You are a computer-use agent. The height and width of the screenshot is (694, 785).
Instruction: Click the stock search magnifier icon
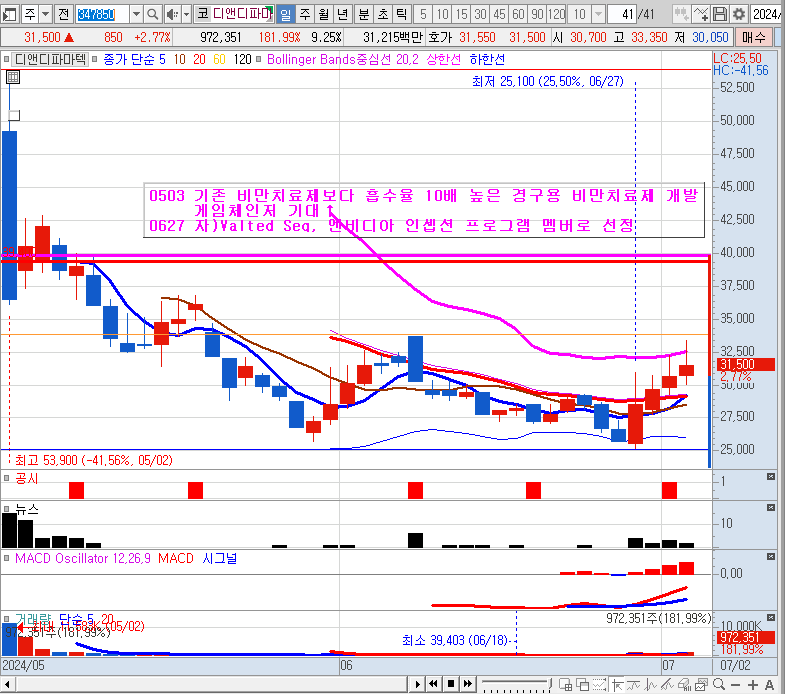tap(153, 14)
